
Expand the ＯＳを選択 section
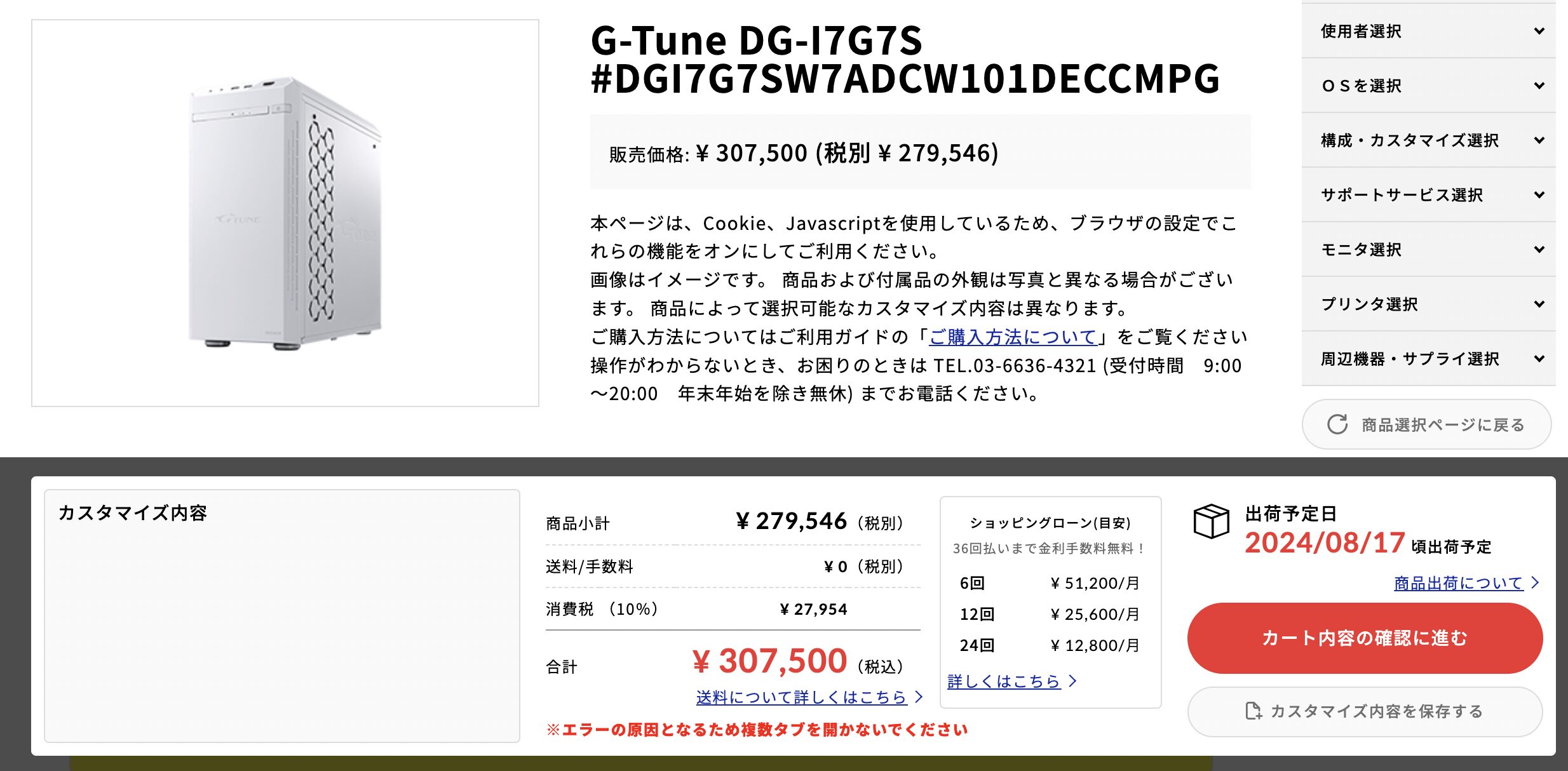click(1428, 86)
